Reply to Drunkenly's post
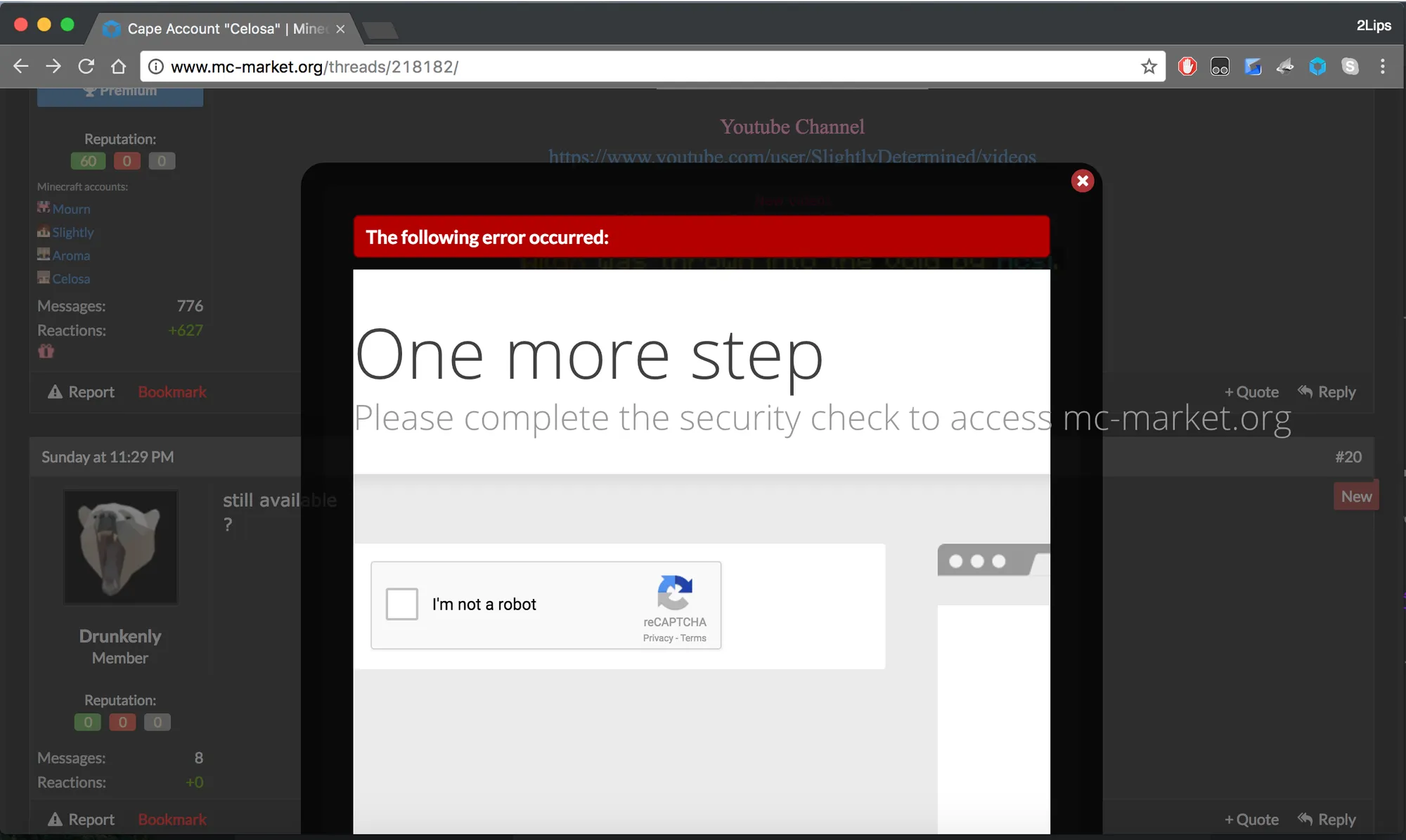Viewport: 1406px width, 840px height. click(x=1327, y=819)
